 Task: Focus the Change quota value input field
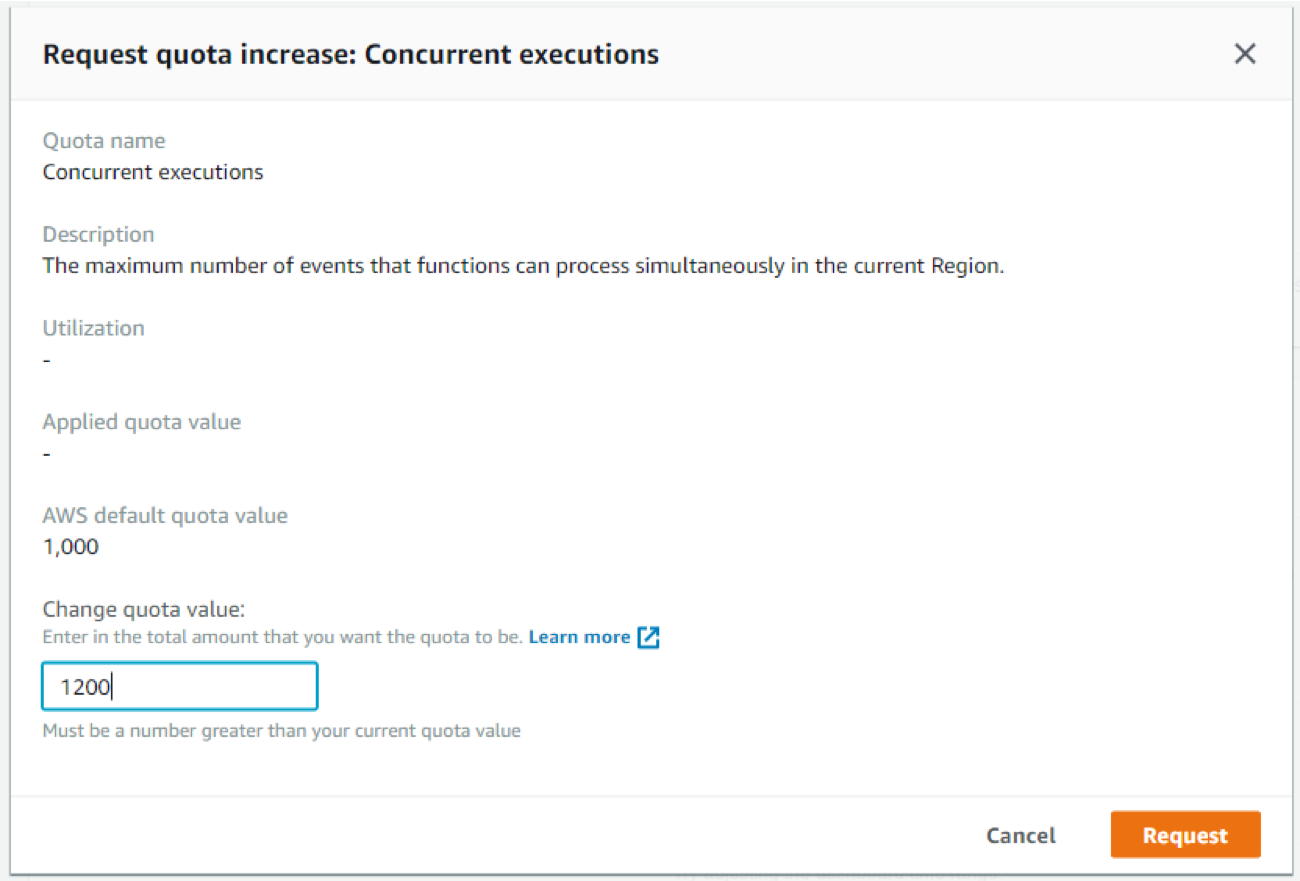(x=180, y=687)
